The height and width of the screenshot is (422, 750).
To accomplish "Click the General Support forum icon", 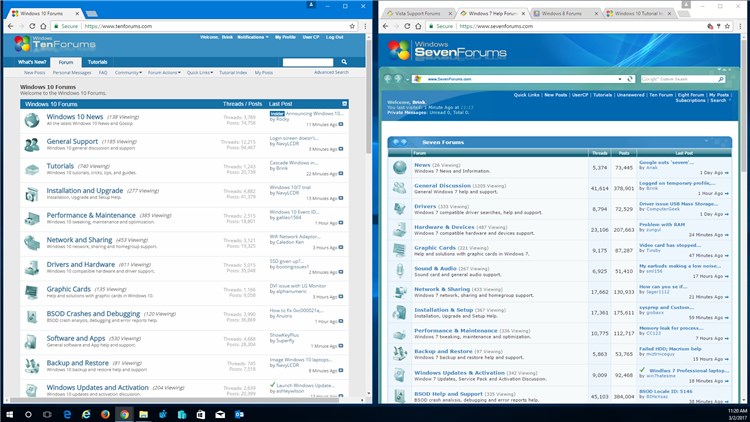I will pos(32,144).
